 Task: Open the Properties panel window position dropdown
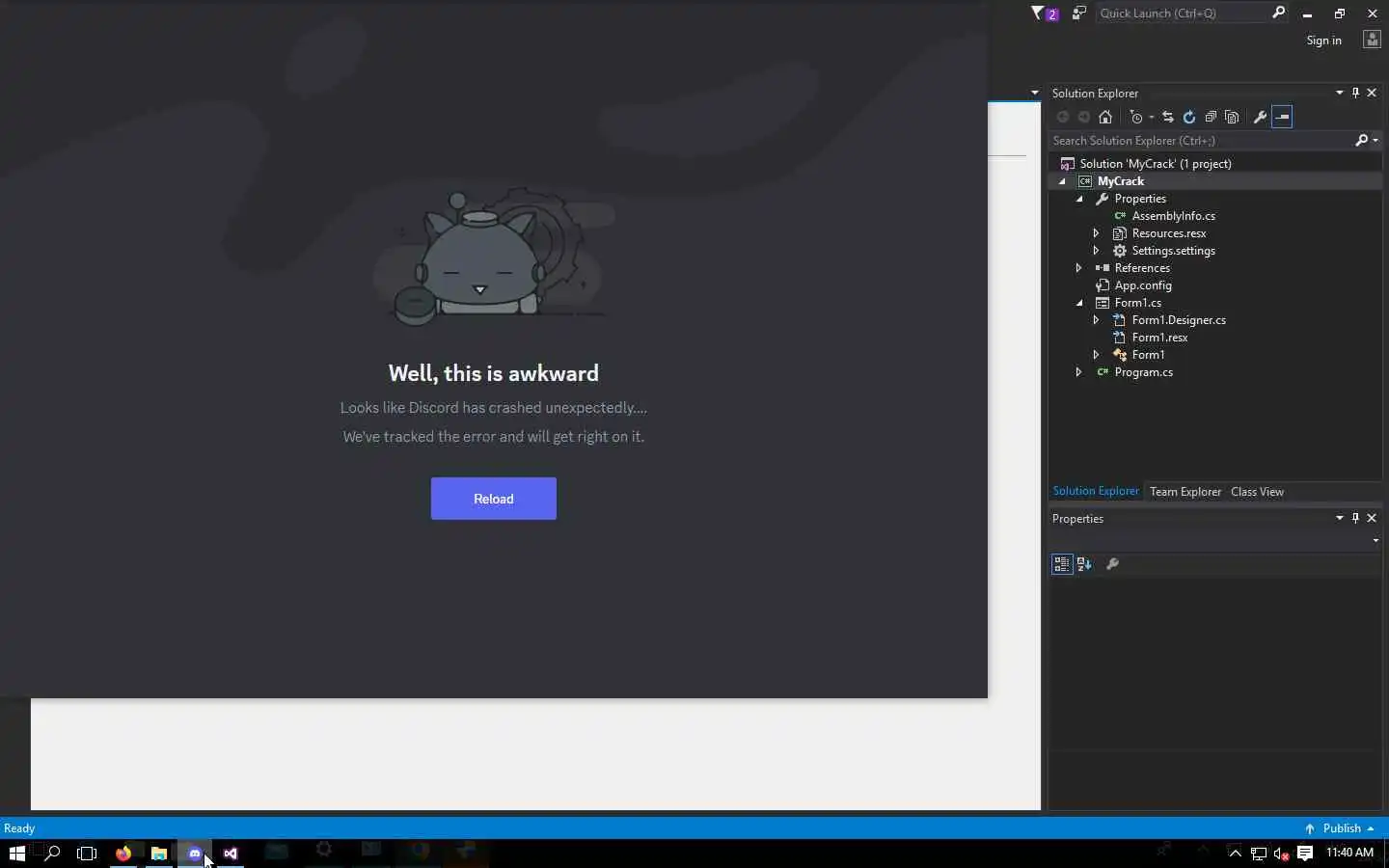(1339, 518)
